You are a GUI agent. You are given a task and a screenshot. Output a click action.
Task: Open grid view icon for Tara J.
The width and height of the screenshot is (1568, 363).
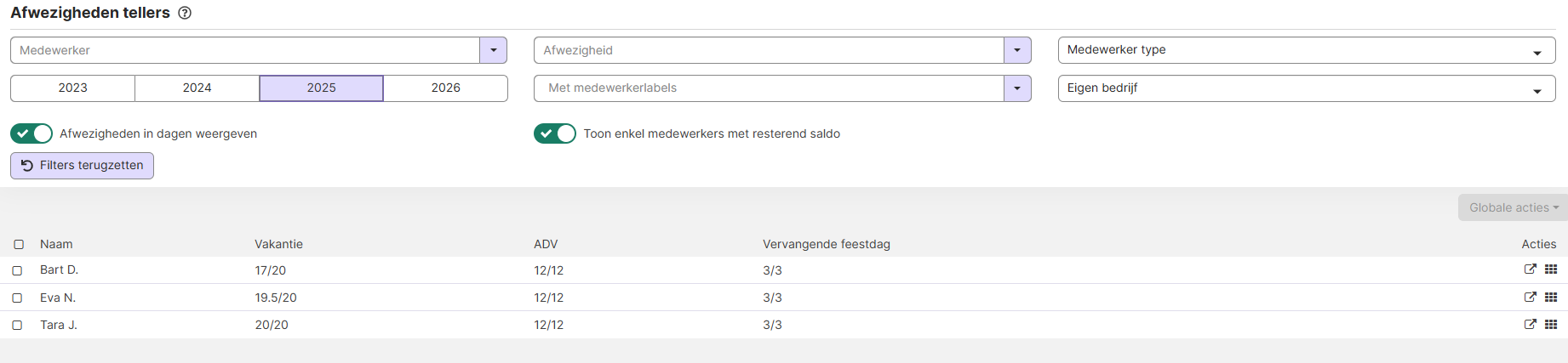point(1551,325)
